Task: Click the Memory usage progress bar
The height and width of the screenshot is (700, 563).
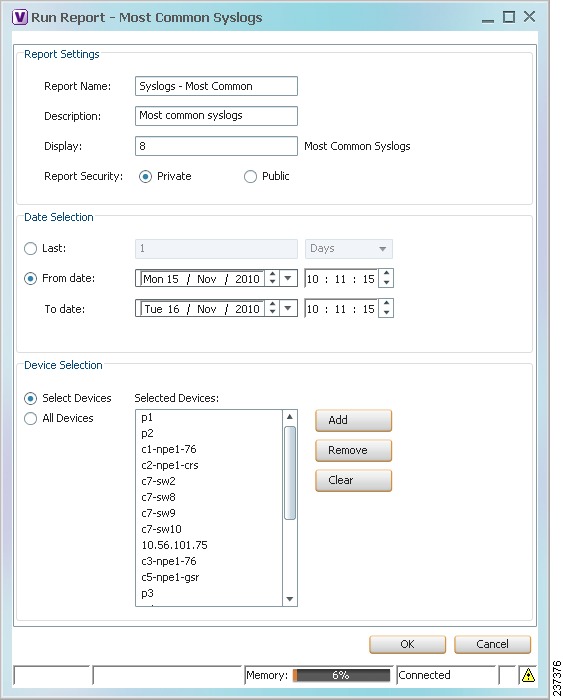Action: [x=342, y=675]
